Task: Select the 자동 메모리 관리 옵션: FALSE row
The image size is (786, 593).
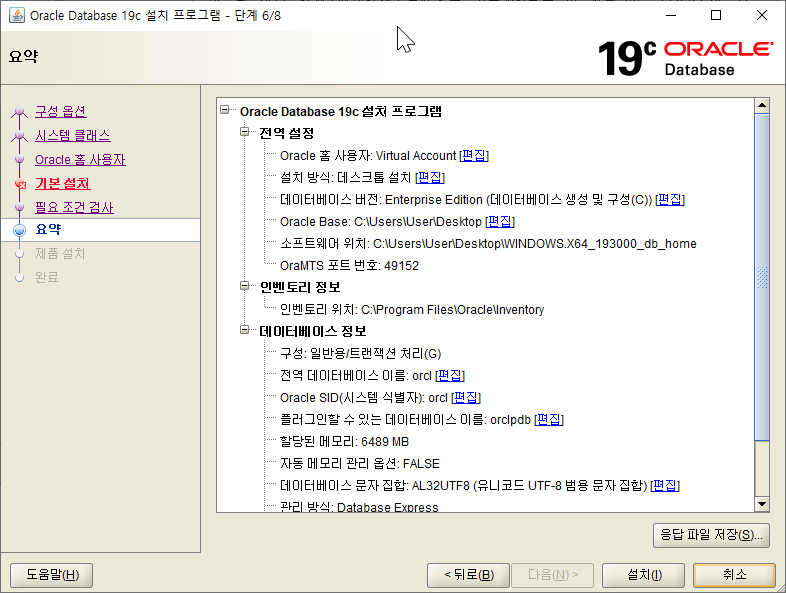Action: [360, 464]
